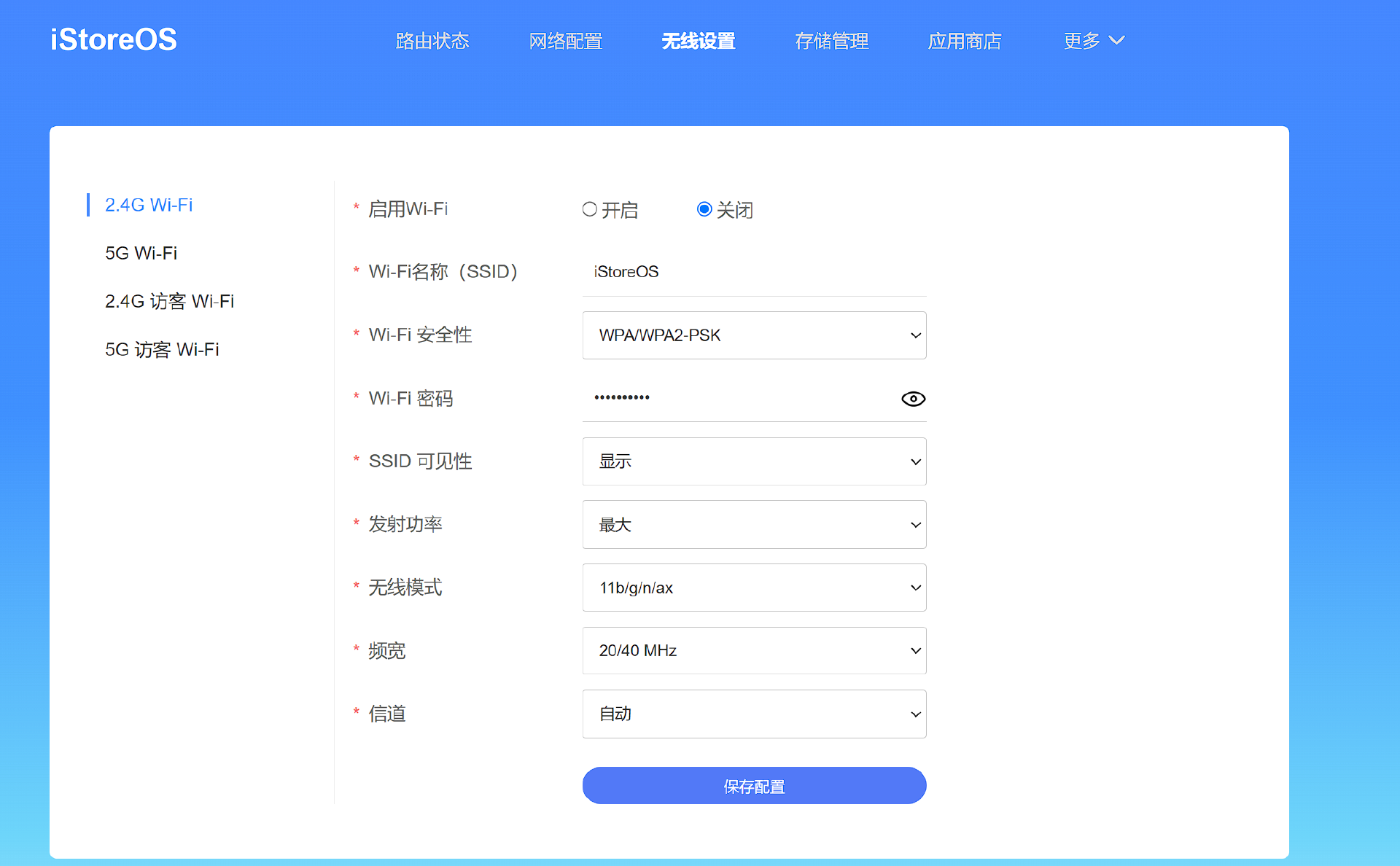Image resolution: width=1400 pixels, height=866 pixels.
Task: Open the Wi-Fi 安全性 dropdown
Action: pyautogui.click(x=754, y=335)
